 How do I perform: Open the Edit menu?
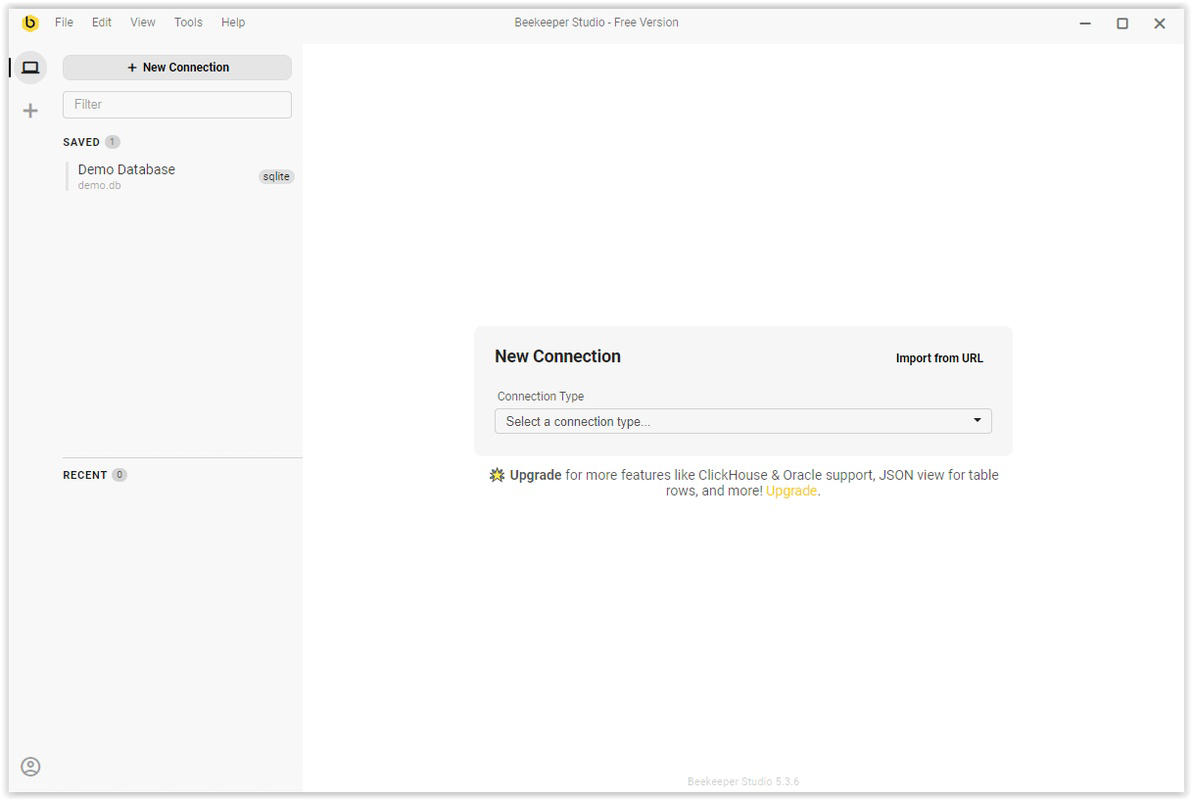click(102, 23)
